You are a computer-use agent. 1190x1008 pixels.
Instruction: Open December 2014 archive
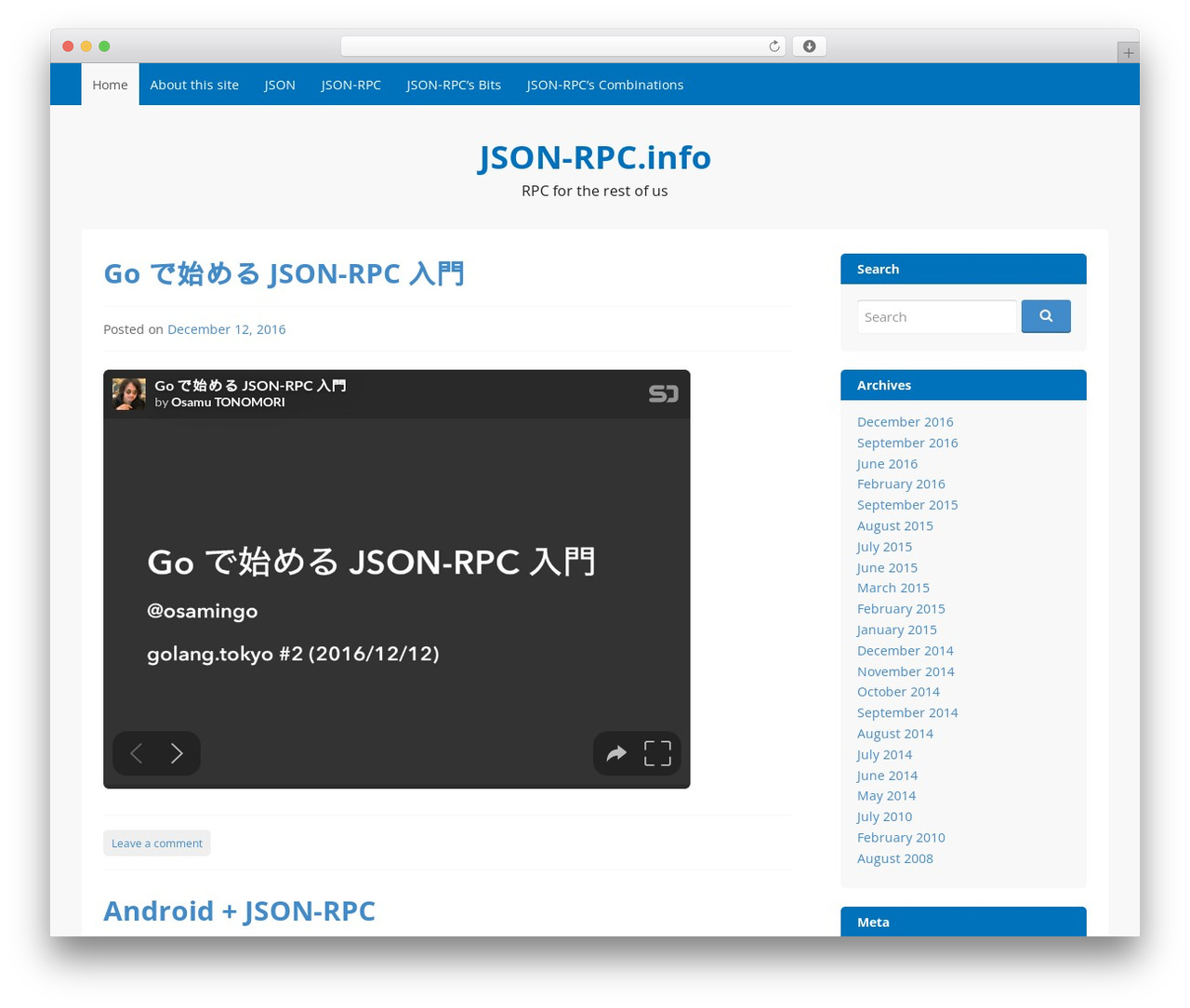point(905,651)
